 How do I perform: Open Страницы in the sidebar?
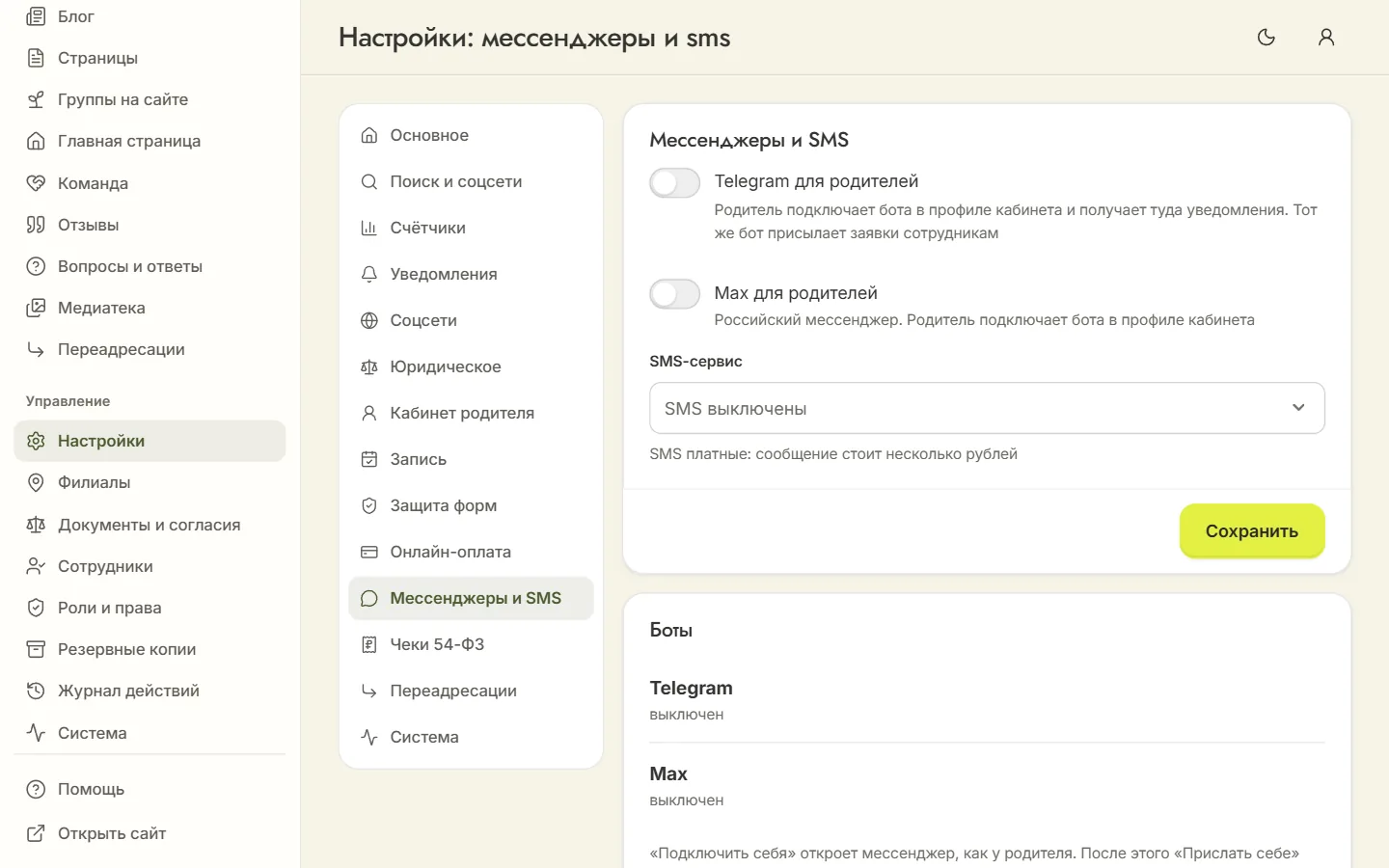point(150,58)
